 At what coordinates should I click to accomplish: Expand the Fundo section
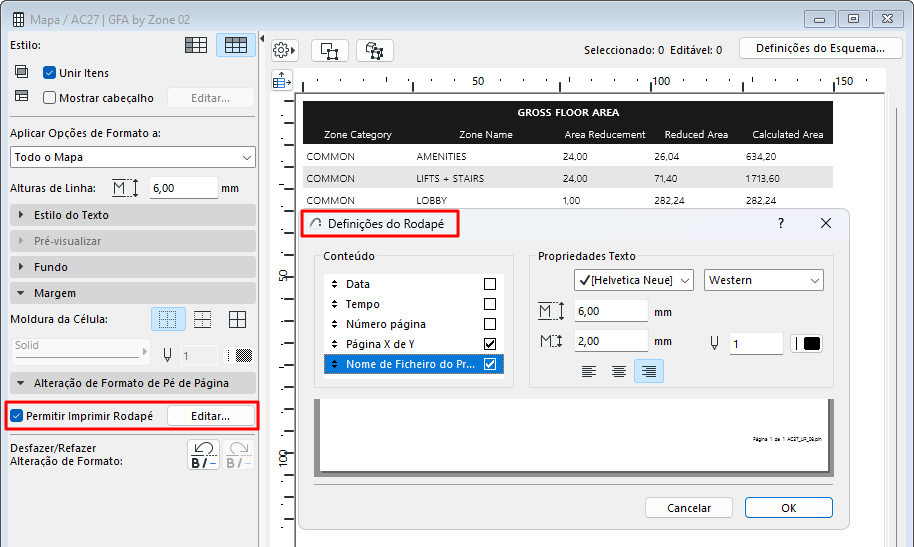point(133,267)
